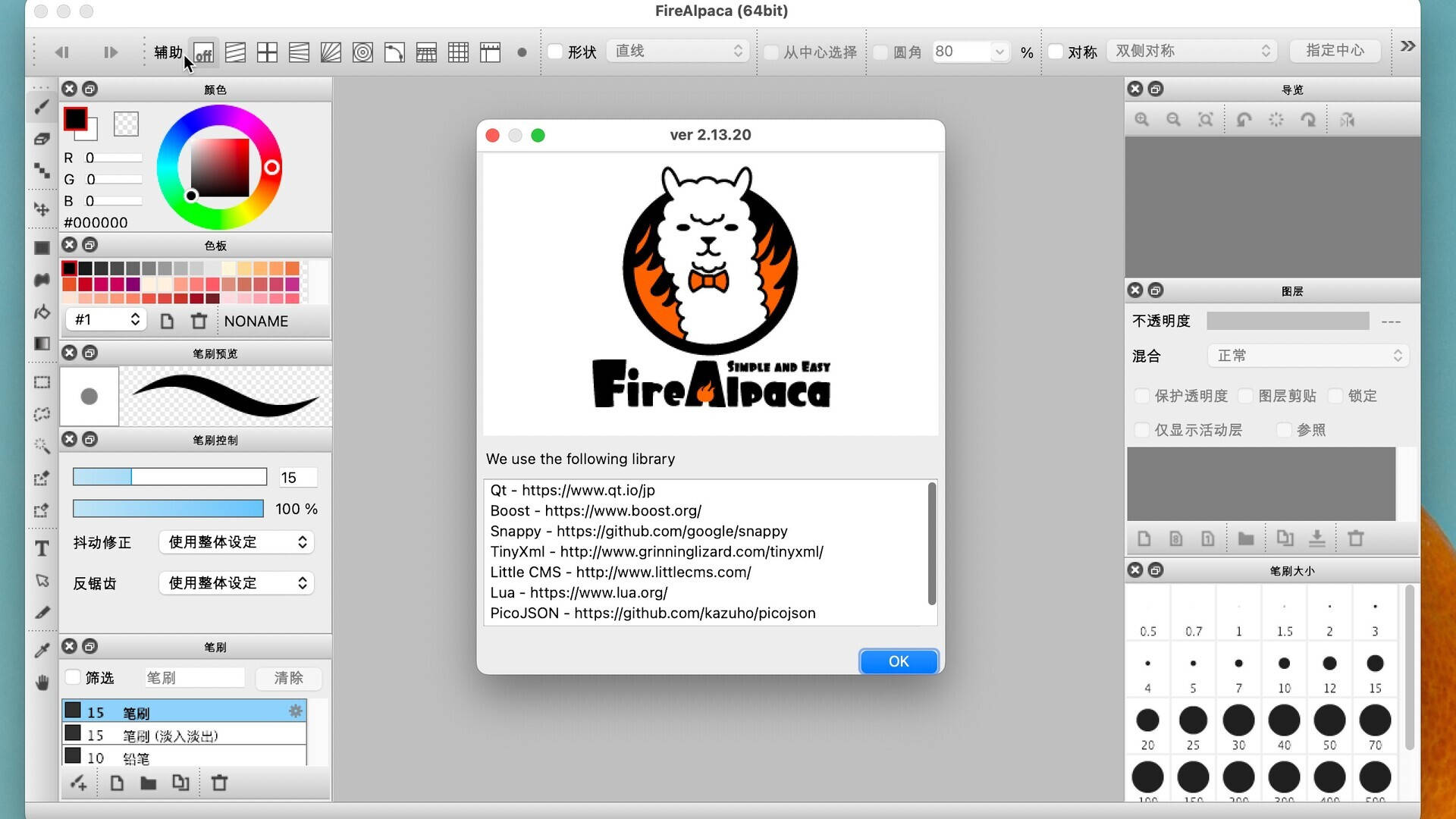Select the Gradient tool
Screen dimensions: 1456x819
coord(42,344)
